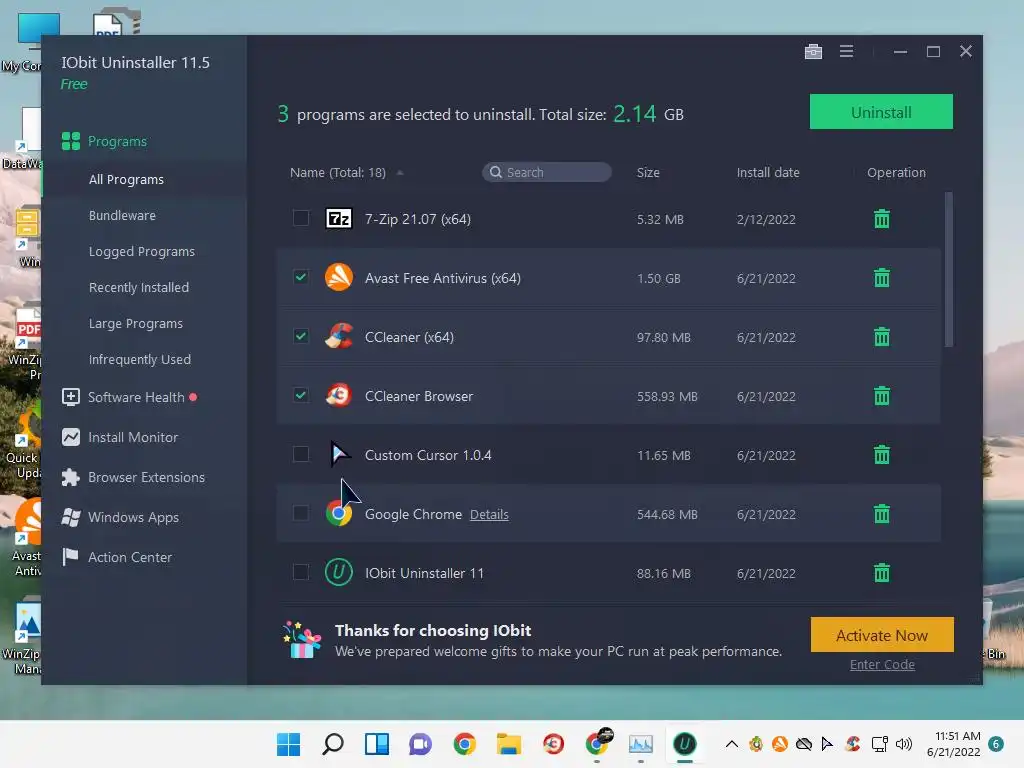The image size is (1024, 768).
Task: Check the Custom Cursor 1.0.4 checkbox
Action: click(300, 453)
